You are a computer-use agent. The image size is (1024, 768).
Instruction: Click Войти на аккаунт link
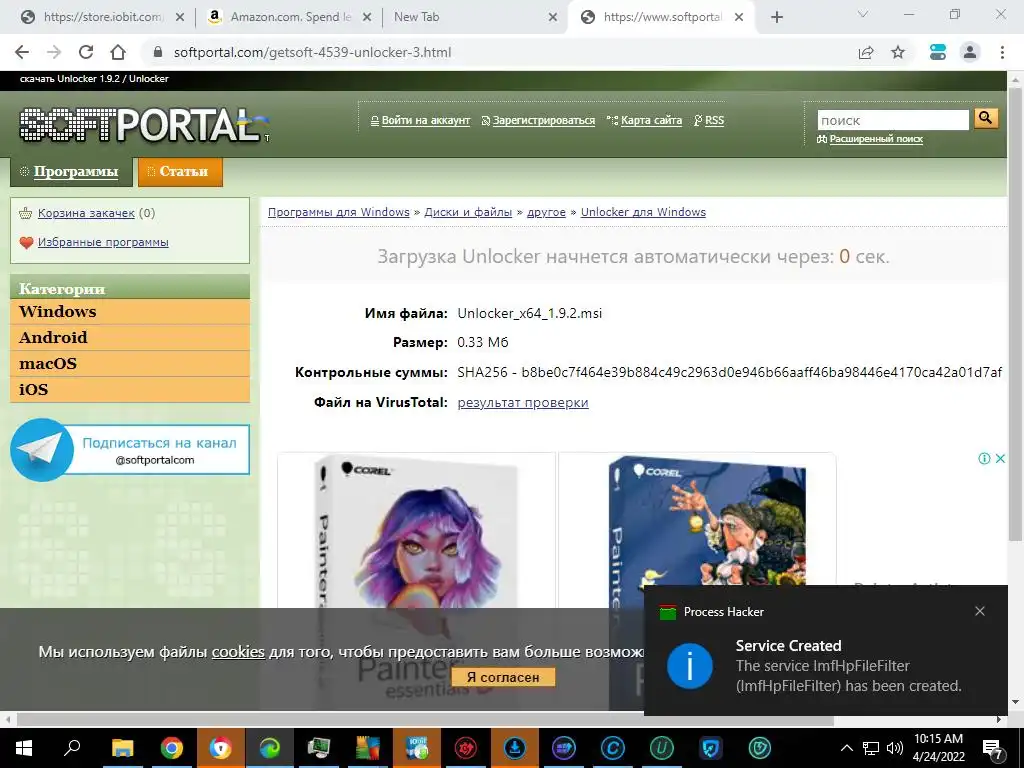(x=426, y=120)
